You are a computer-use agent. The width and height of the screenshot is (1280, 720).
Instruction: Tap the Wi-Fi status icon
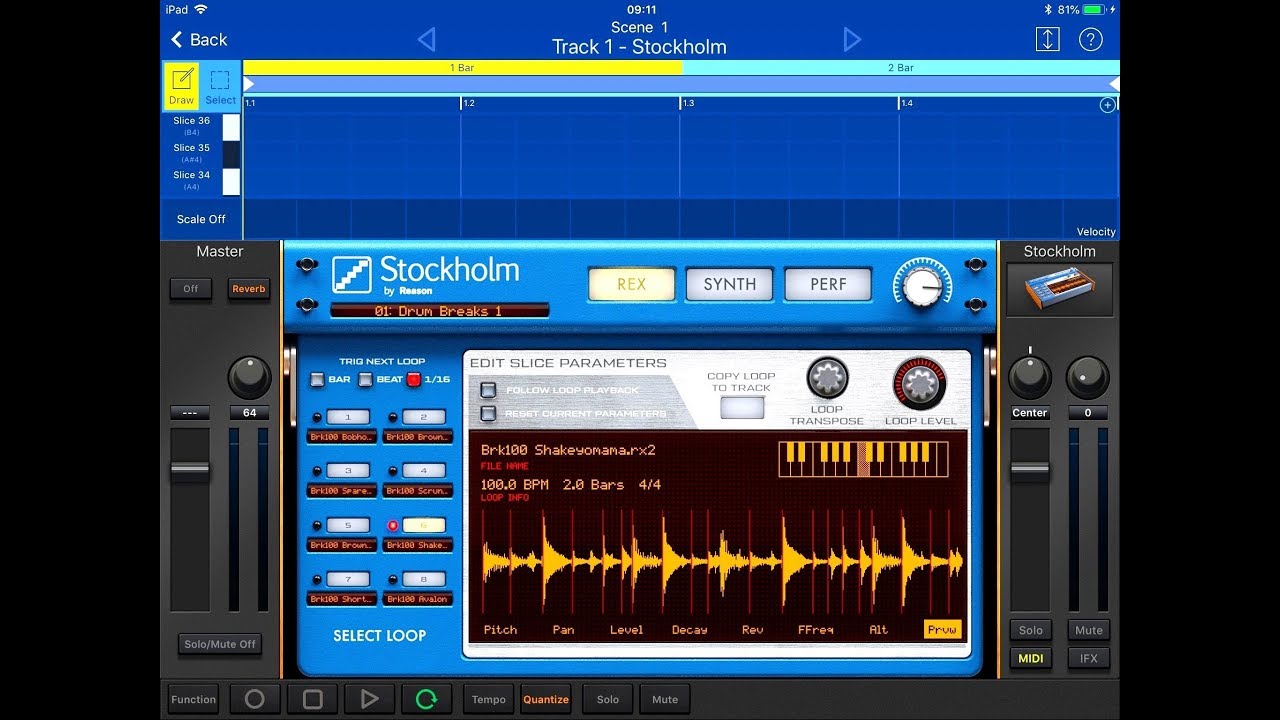(x=201, y=9)
